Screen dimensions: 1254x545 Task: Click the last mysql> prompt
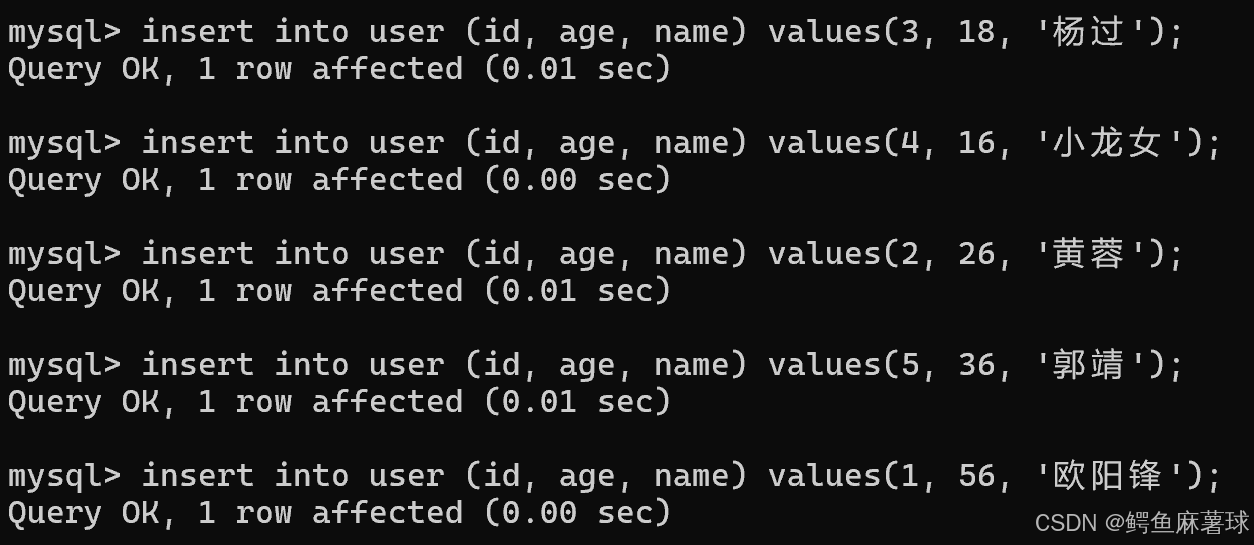click(65, 477)
